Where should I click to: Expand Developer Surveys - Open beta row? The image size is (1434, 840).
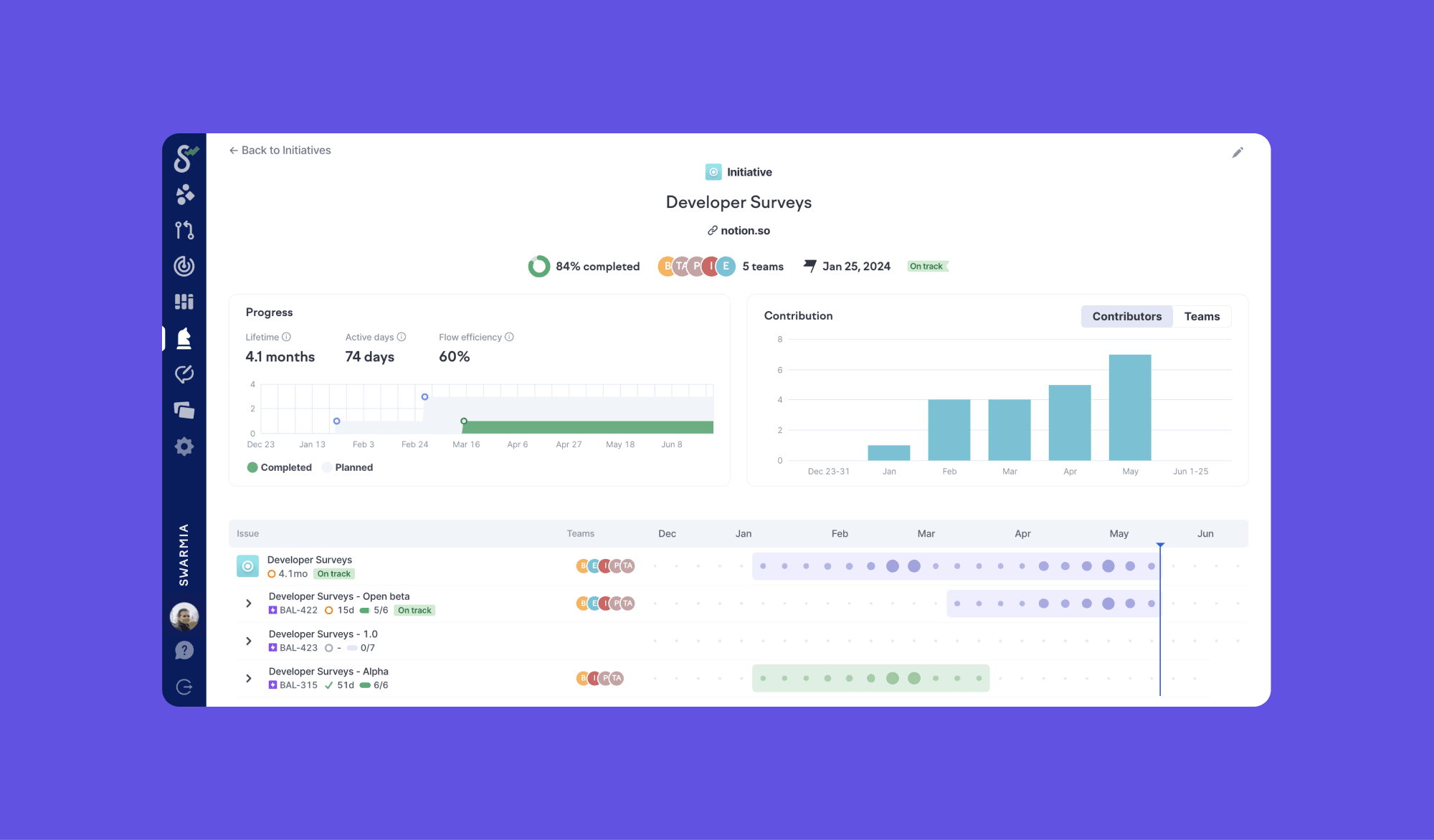(249, 603)
